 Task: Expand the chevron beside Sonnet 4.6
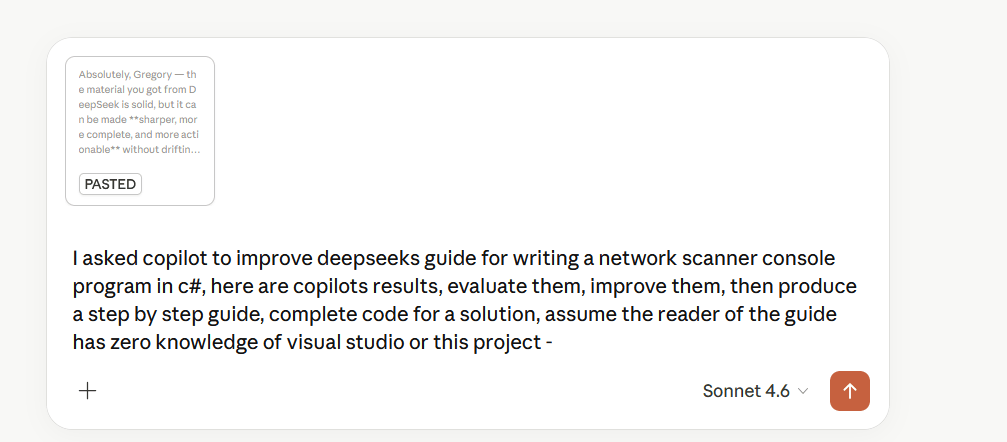[x=803, y=391]
